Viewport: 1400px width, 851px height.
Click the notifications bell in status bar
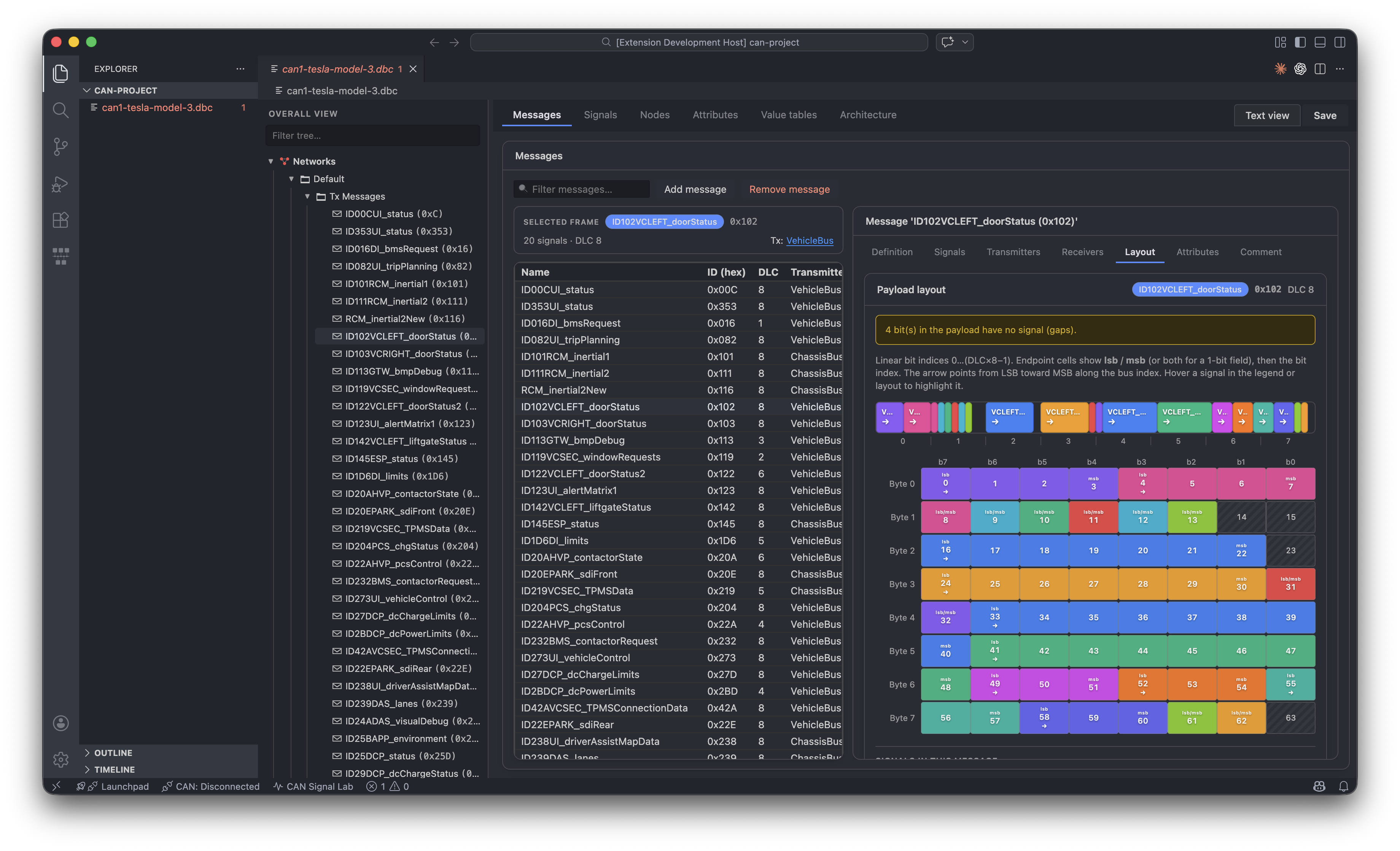1344,786
